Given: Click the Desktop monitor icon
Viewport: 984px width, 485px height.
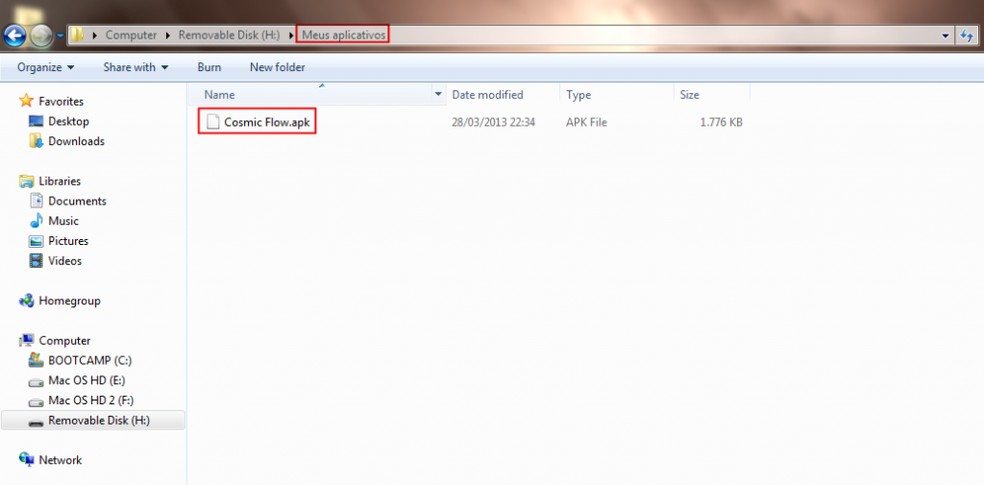Looking at the screenshot, I should click(36, 121).
